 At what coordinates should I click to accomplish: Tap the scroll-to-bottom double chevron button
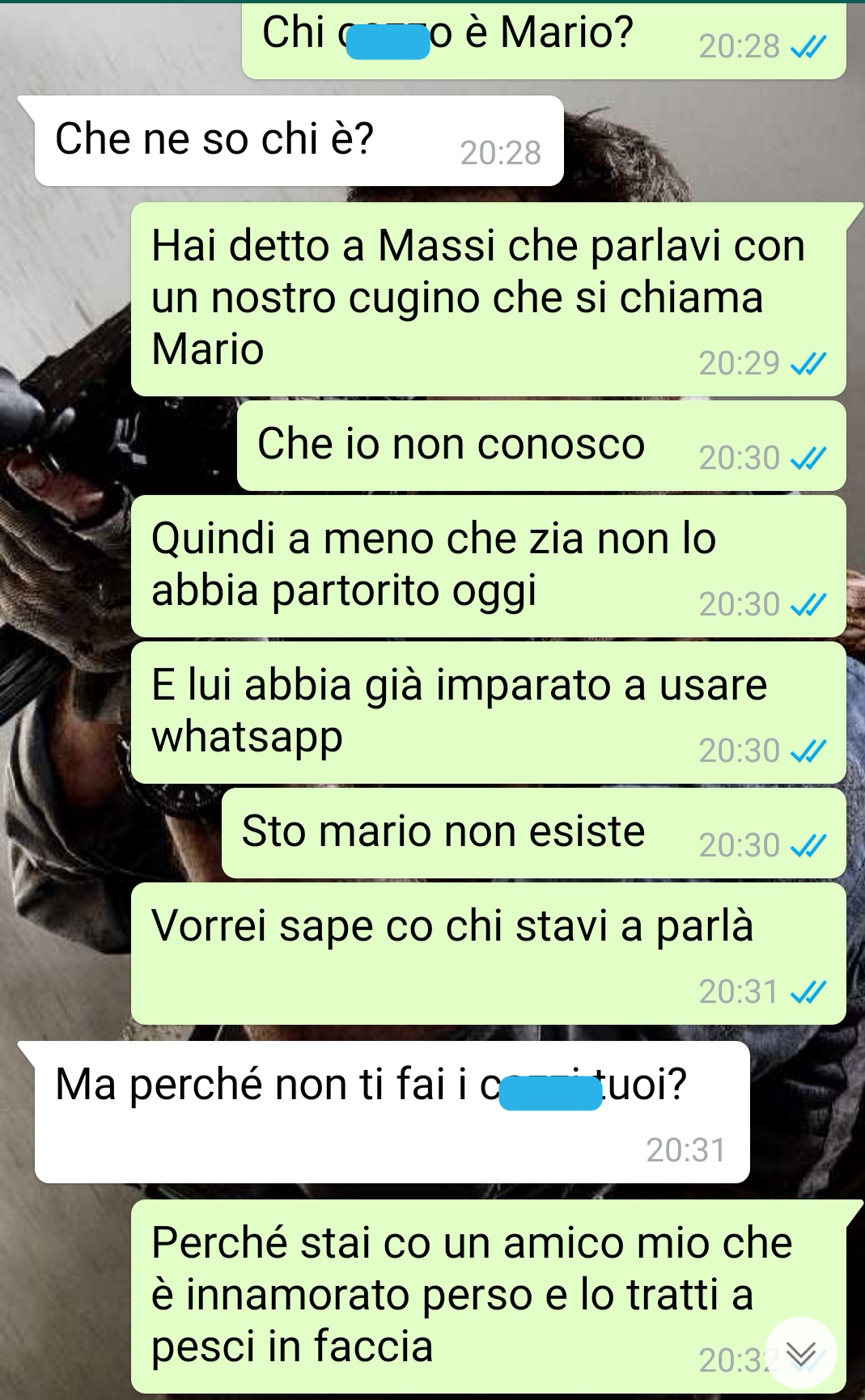[801, 1354]
